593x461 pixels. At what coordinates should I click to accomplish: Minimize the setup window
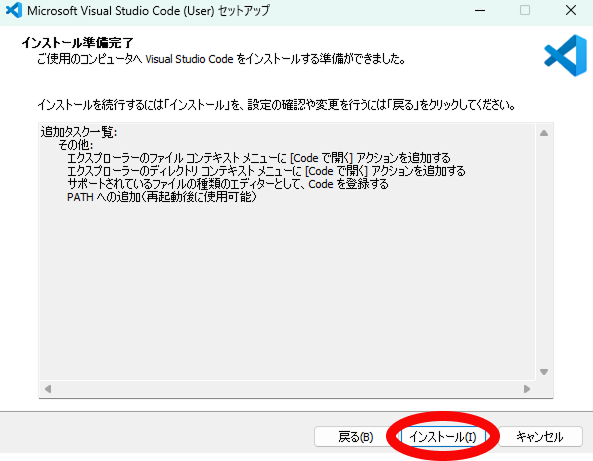pos(480,11)
